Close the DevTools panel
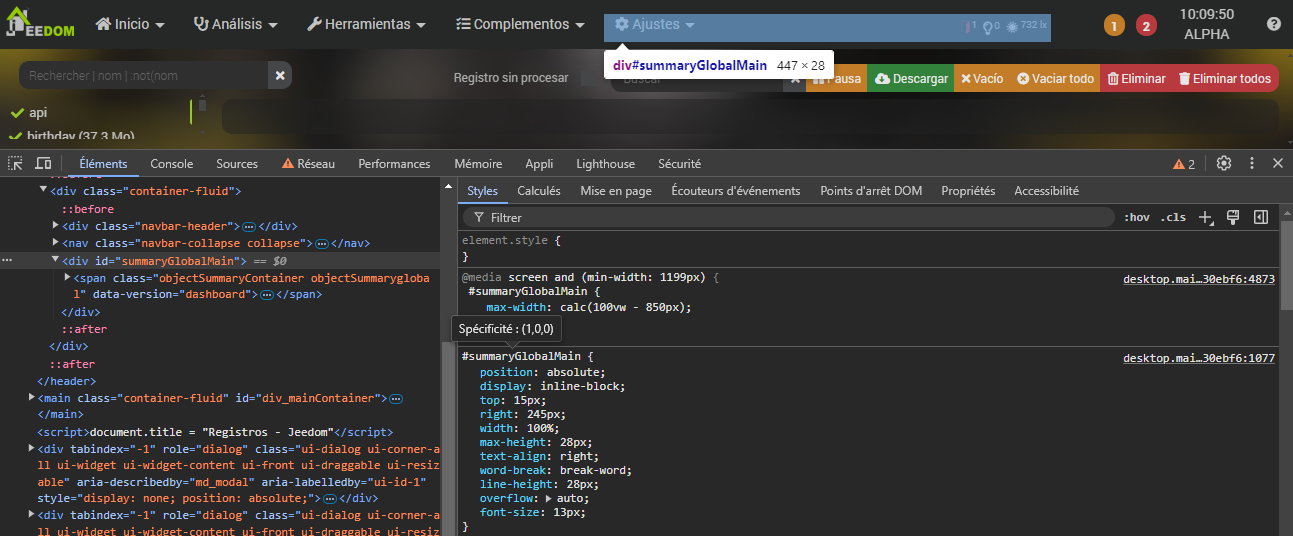This screenshot has height=536, width=1293. tap(1277, 163)
